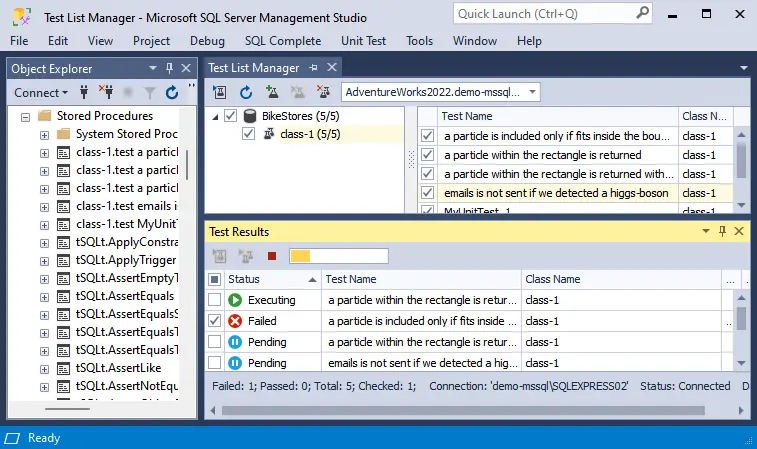Screen dimensions: 757x449
Task: Click the greyed flask icon beside the Add test icon
Action: 297,92
